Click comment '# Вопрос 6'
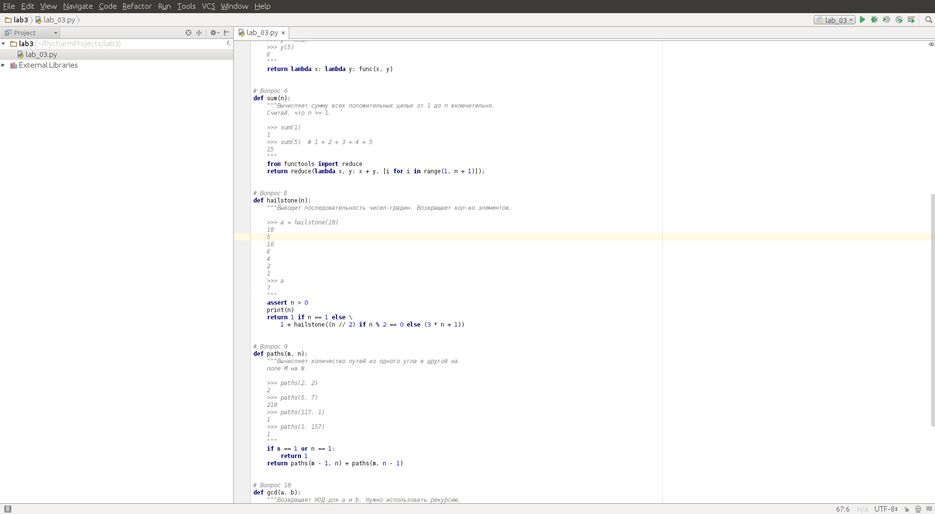The image size is (935, 514). coord(270,91)
